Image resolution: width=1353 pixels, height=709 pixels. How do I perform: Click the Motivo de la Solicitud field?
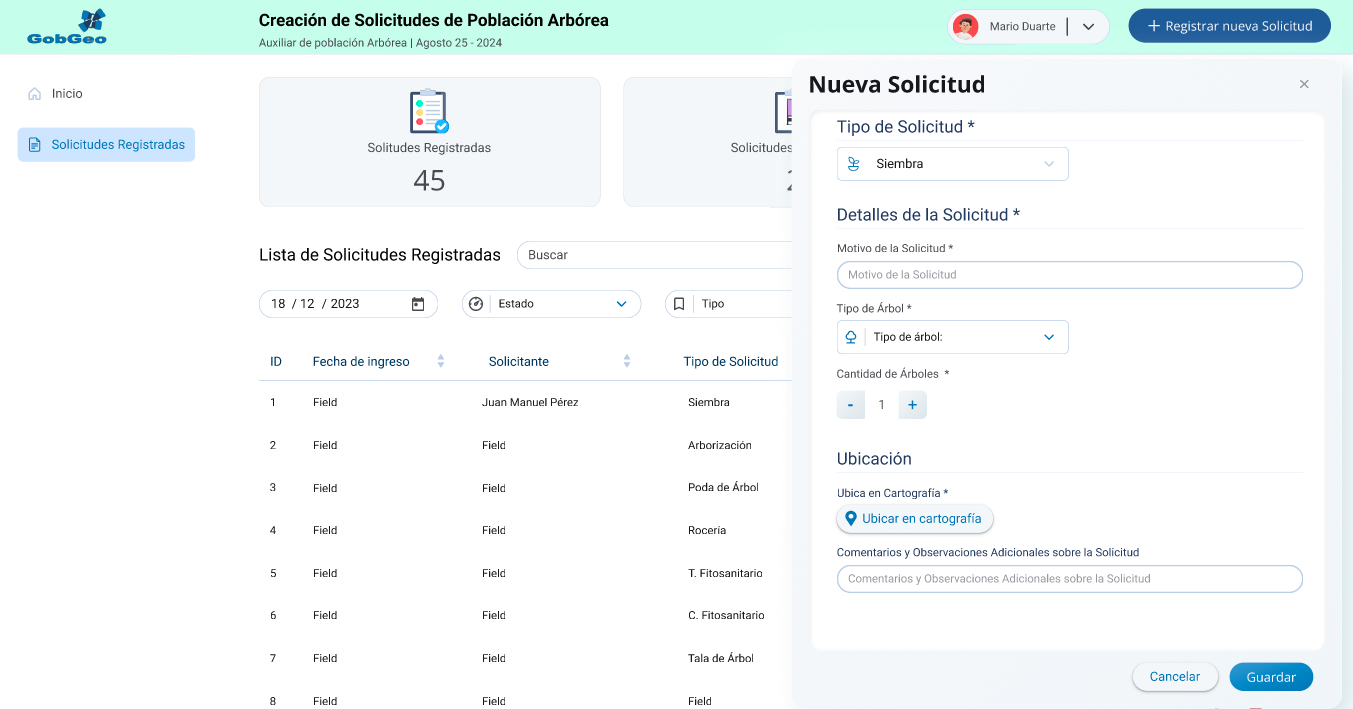[x=1069, y=275]
